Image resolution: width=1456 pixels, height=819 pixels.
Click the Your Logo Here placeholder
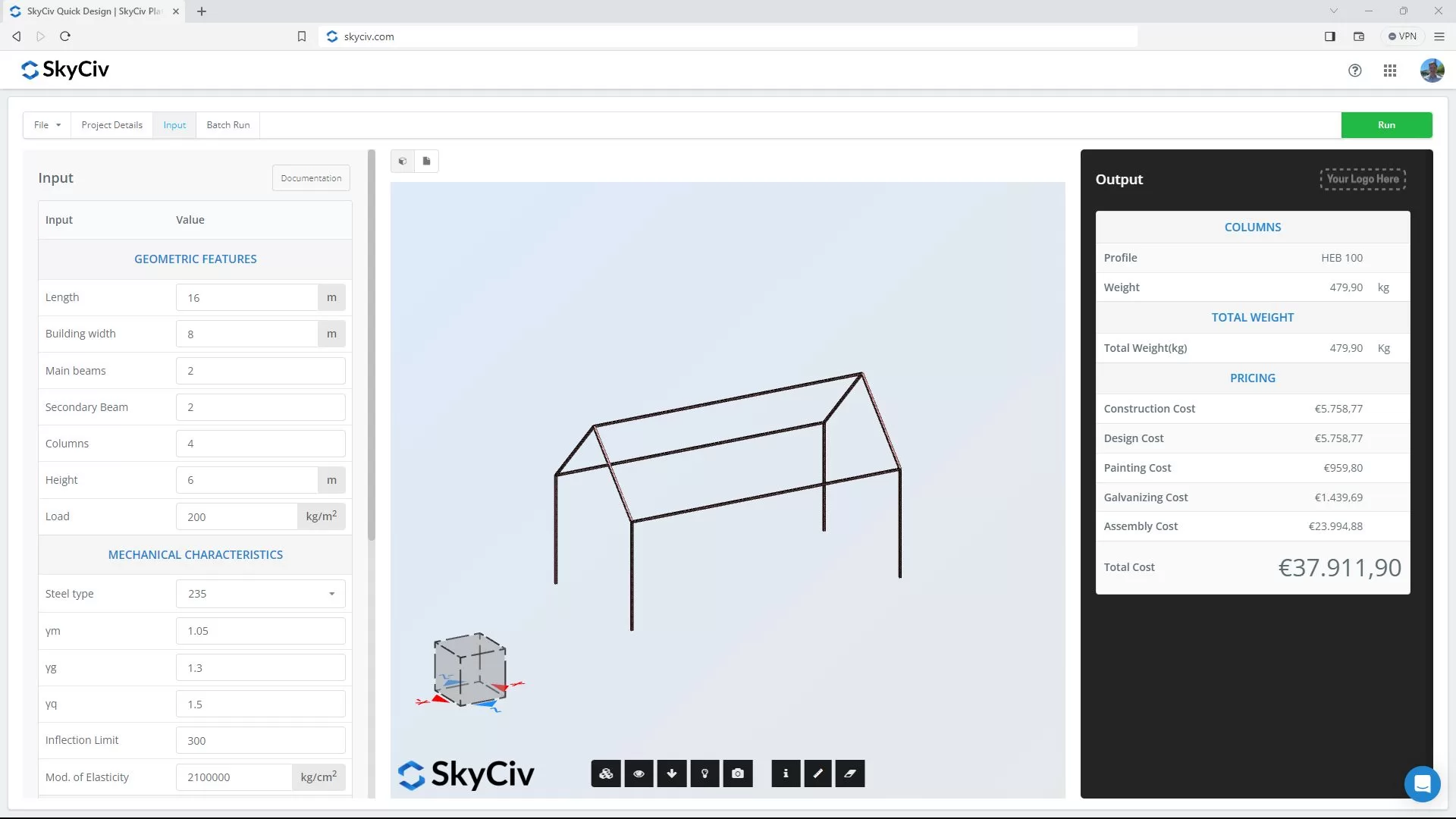point(1363,179)
